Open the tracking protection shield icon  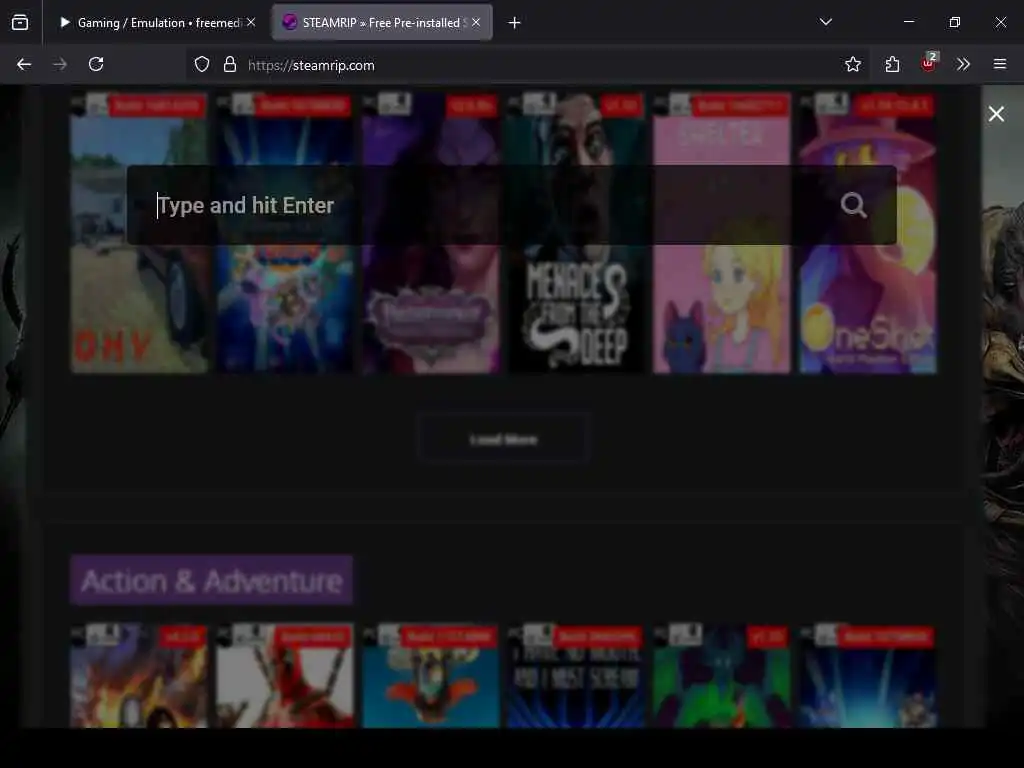click(202, 64)
